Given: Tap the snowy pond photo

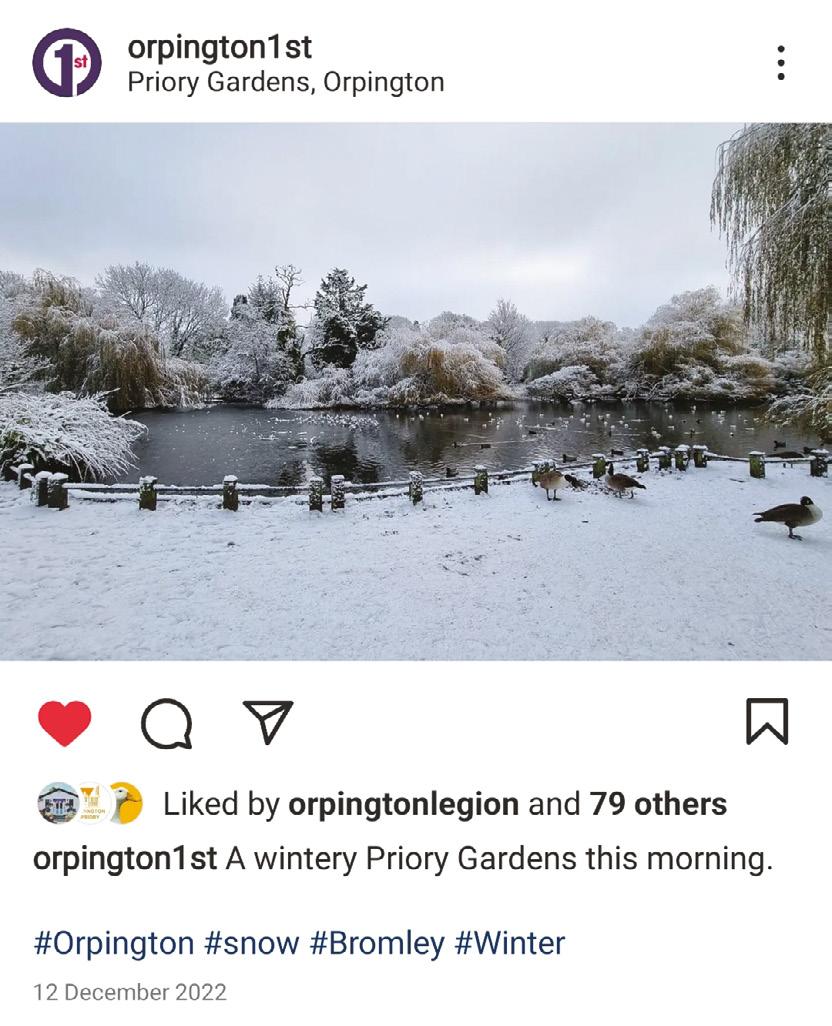Looking at the screenshot, I should 416,391.
